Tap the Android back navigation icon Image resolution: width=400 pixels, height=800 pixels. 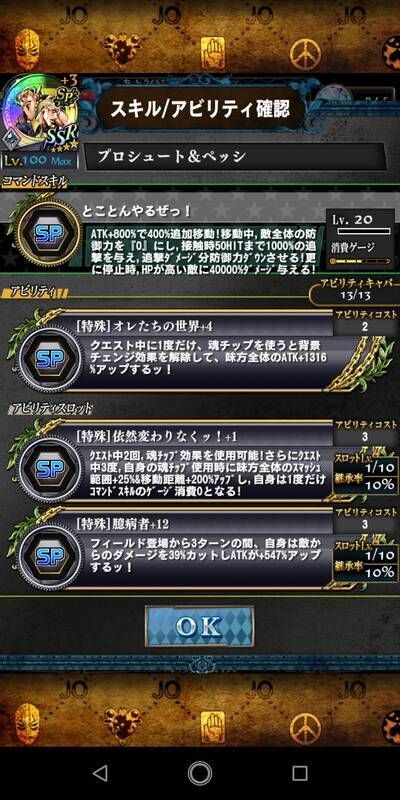point(101,773)
